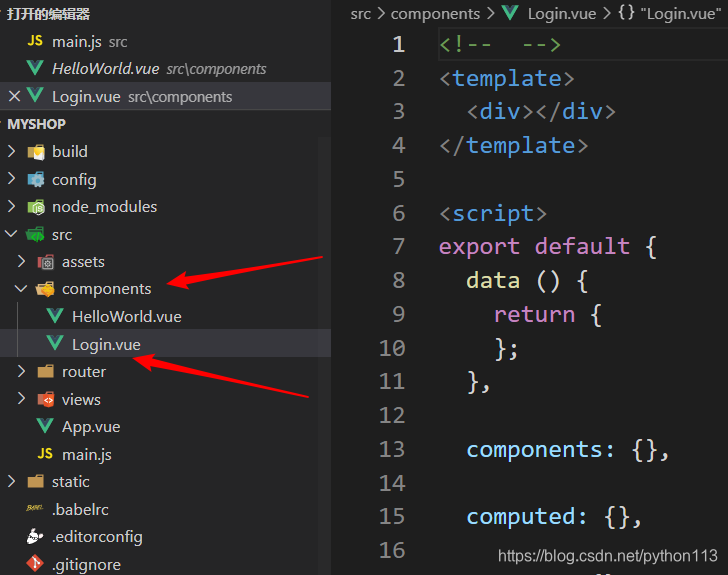Click the components breadcrumb segment
The height and width of the screenshot is (575, 728).
[435, 13]
